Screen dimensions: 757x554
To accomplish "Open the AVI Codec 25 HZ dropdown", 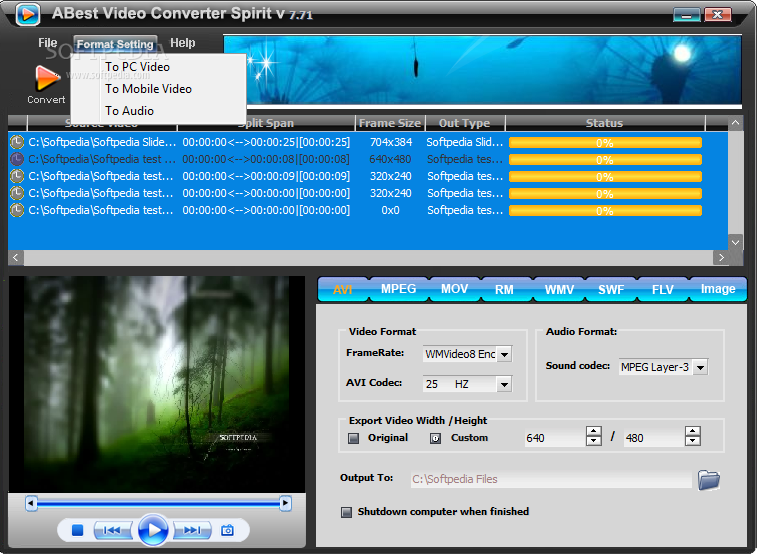I will (x=505, y=384).
